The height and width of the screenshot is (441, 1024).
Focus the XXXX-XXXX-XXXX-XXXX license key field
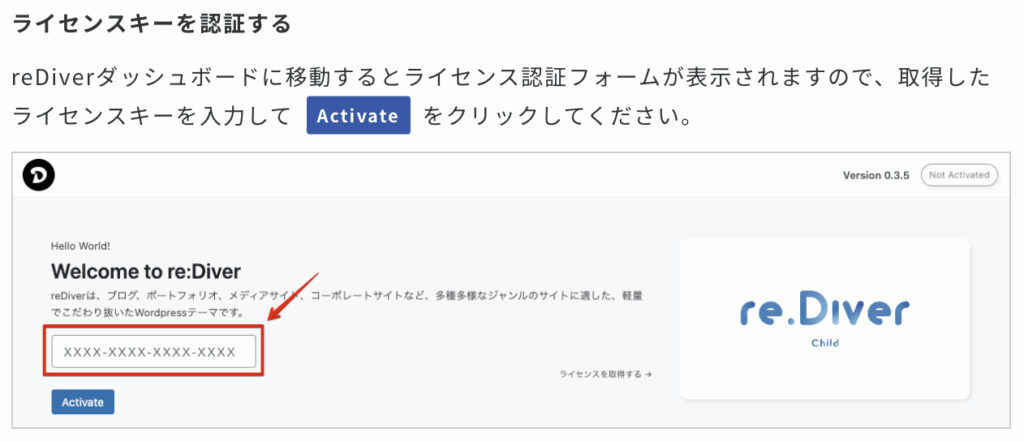[x=153, y=353]
